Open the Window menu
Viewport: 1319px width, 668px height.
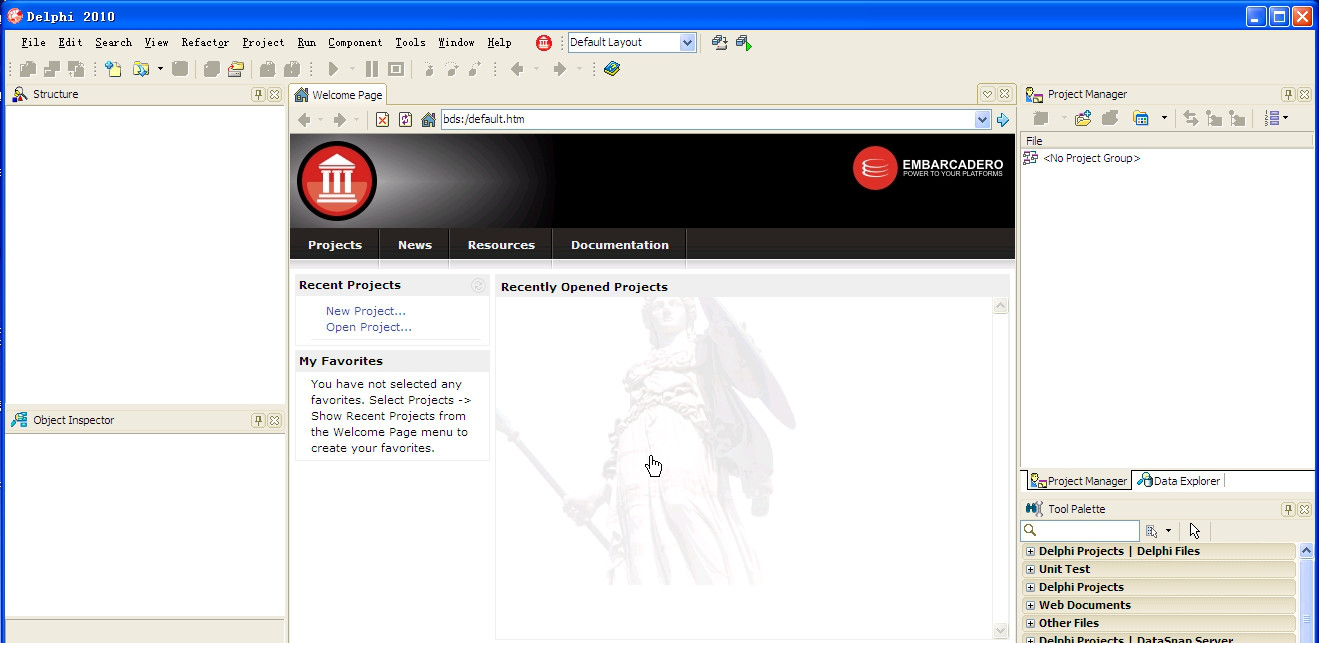[x=457, y=43]
